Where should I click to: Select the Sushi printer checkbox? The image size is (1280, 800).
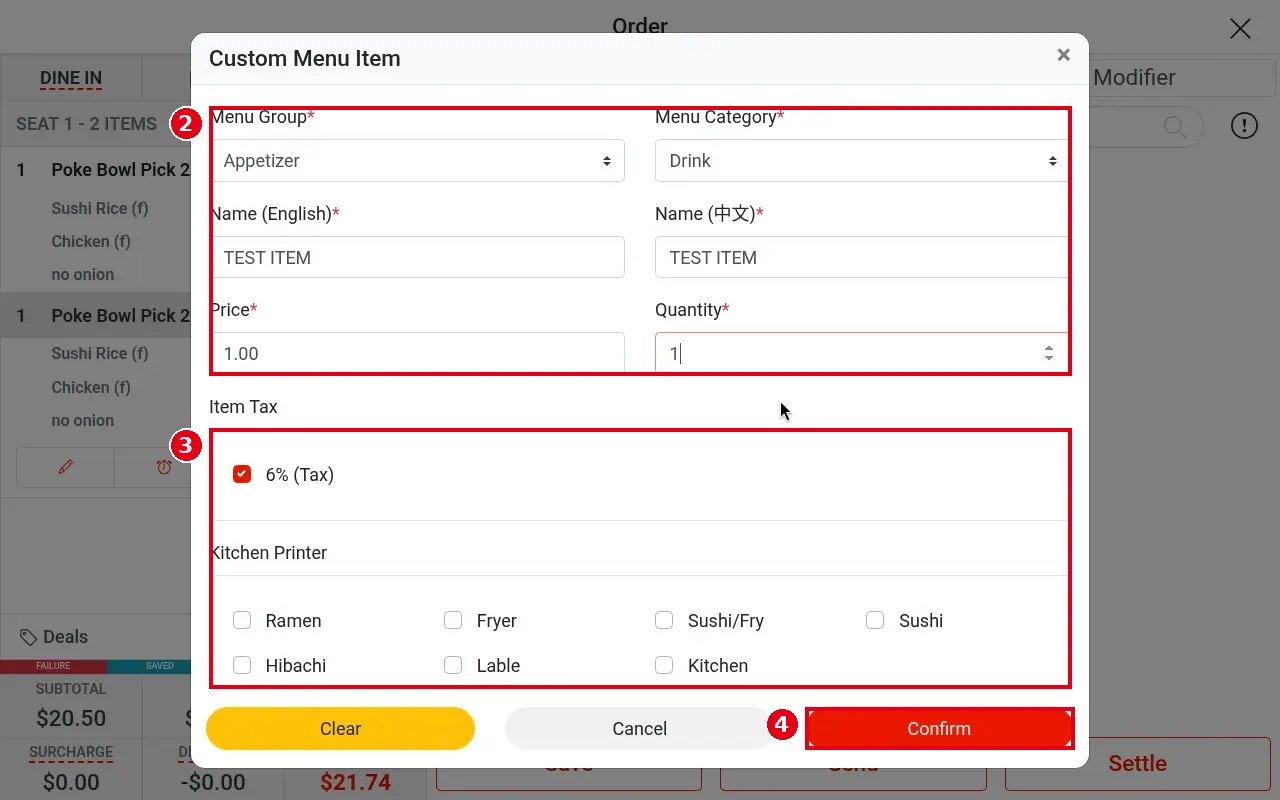tap(875, 620)
